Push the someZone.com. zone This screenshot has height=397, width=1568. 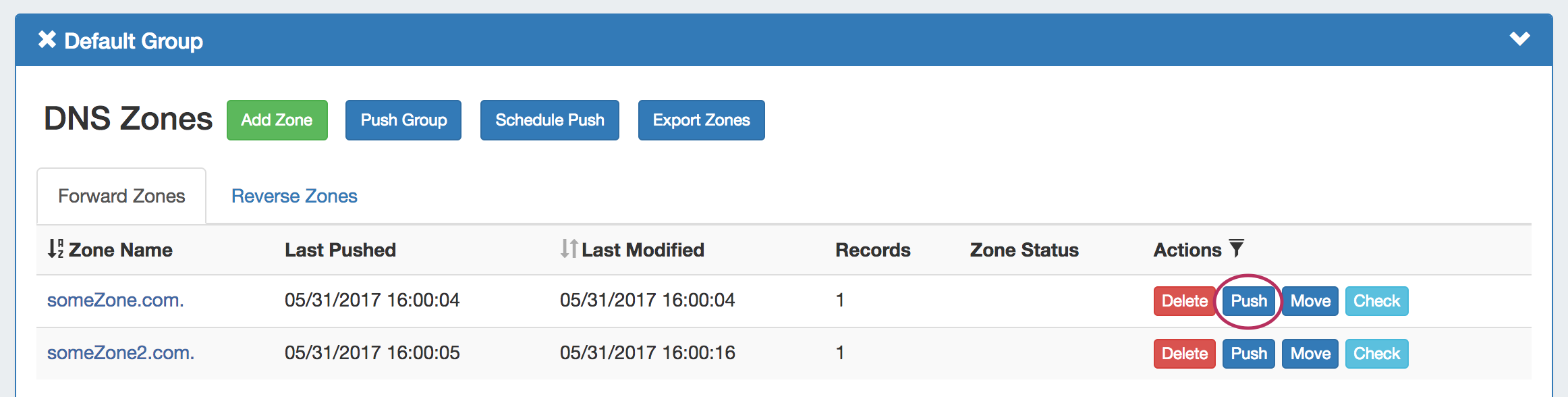click(x=1249, y=301)
